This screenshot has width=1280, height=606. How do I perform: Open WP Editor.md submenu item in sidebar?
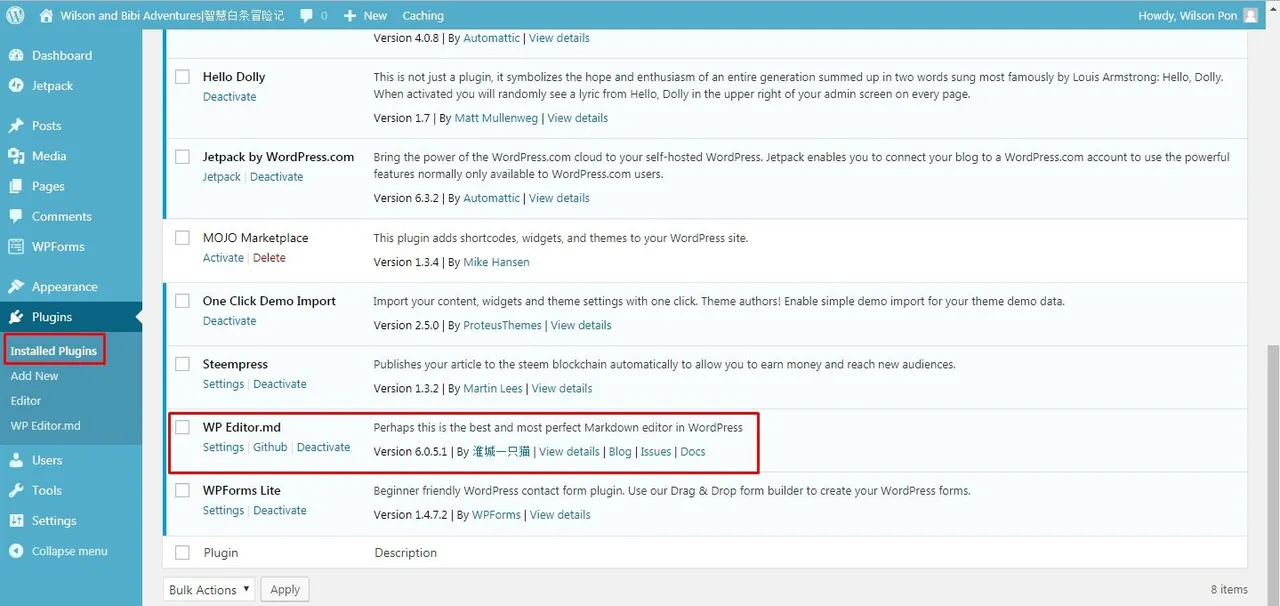[45, 425]
